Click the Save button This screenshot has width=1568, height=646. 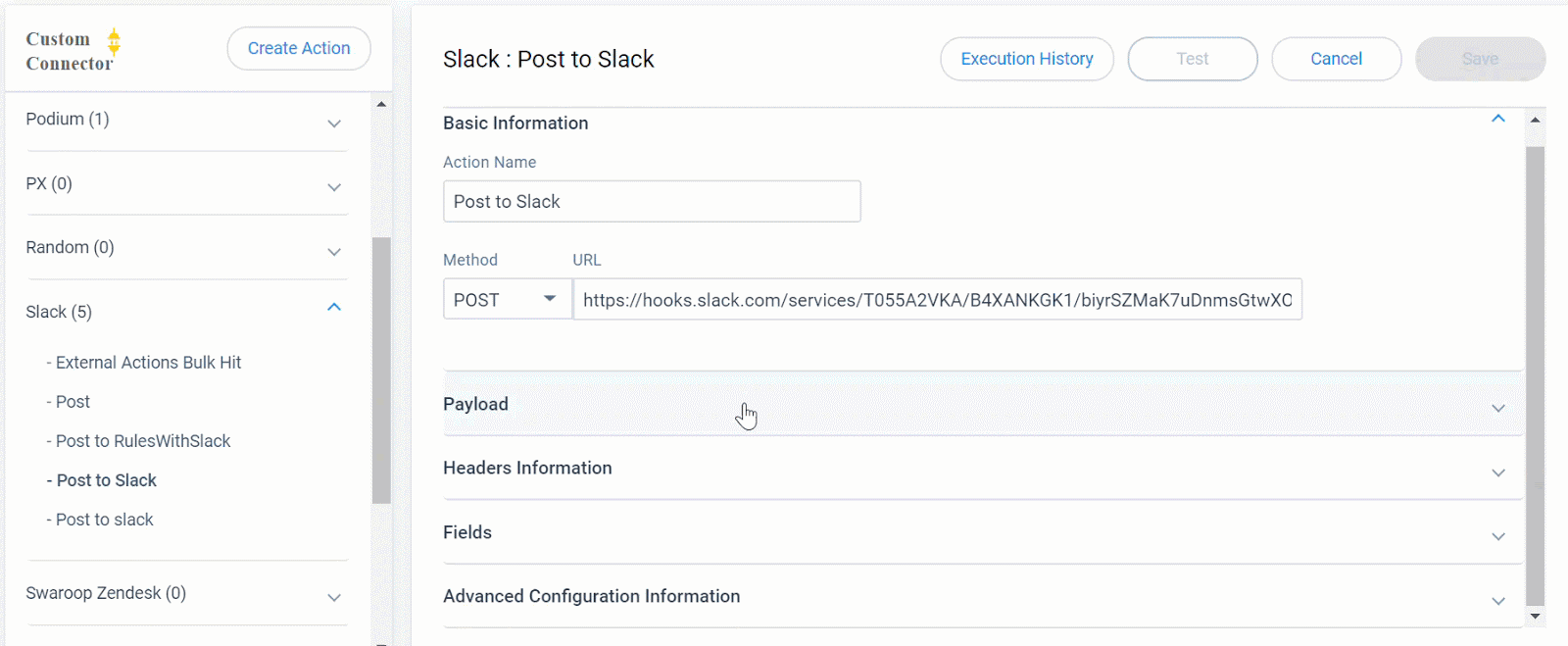[1480, 59]
